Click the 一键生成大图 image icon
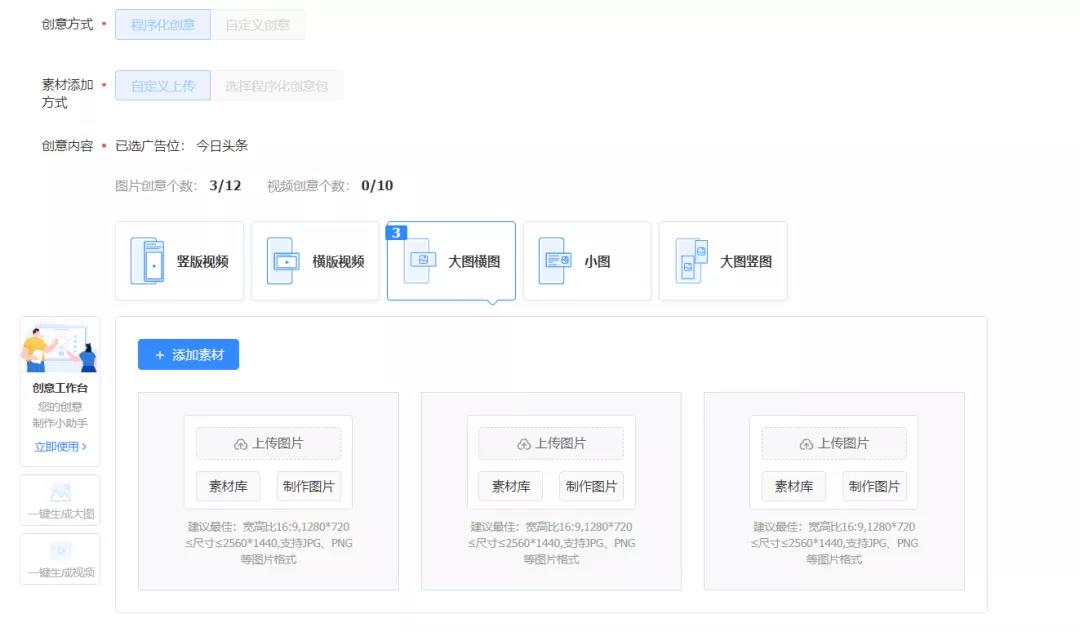The image size is (1080, 632). pos(60,493)
